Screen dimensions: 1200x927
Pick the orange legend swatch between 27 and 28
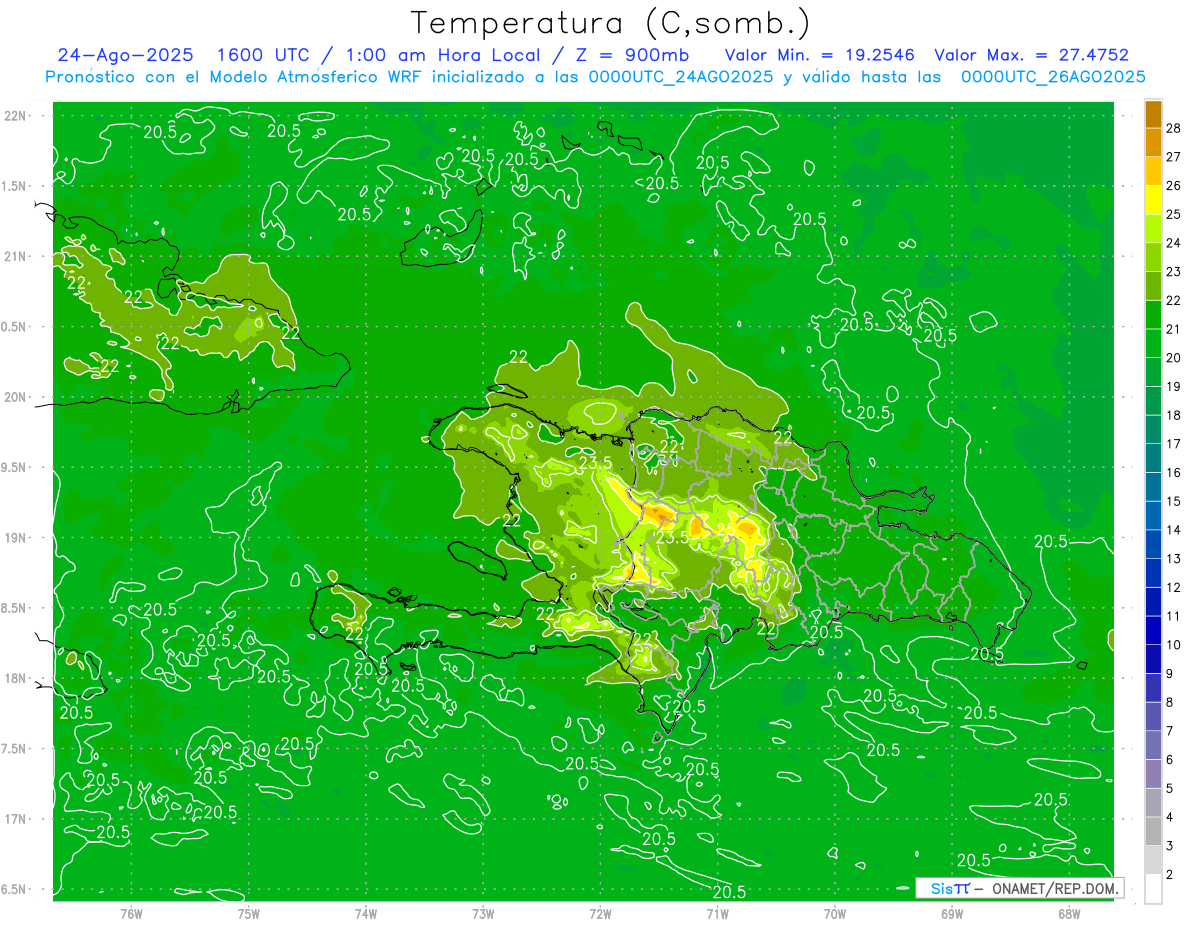pyautogui.click(x=1153, y=143)
